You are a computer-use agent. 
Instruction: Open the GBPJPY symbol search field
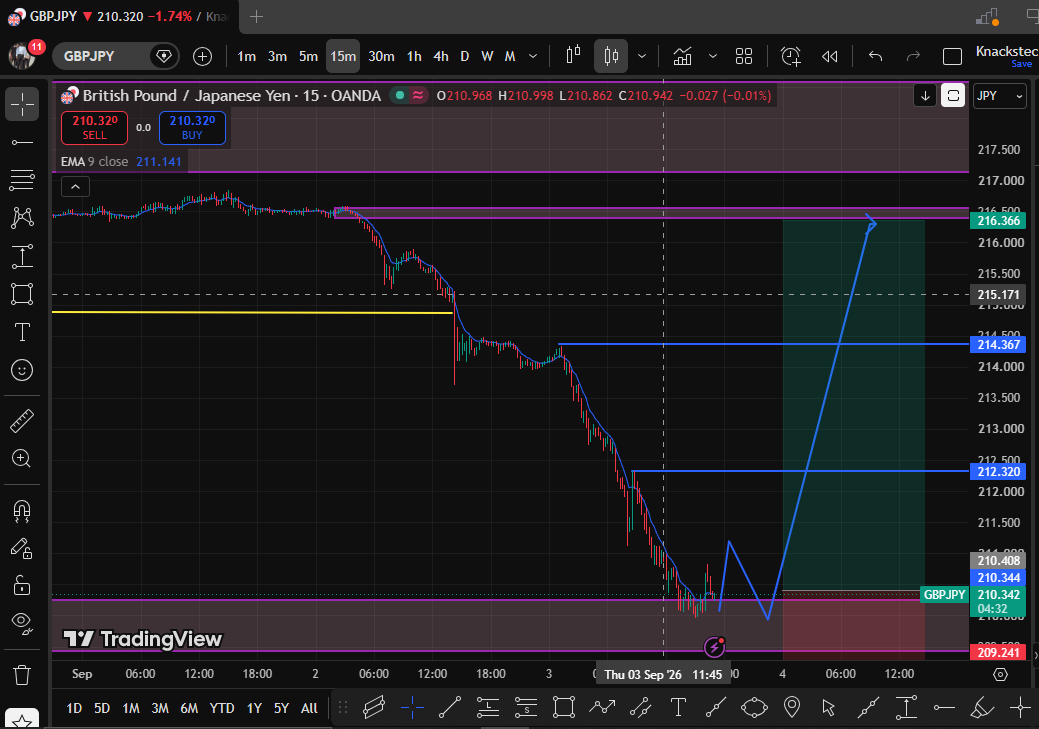pyautogui.click(x=116, y=56)
